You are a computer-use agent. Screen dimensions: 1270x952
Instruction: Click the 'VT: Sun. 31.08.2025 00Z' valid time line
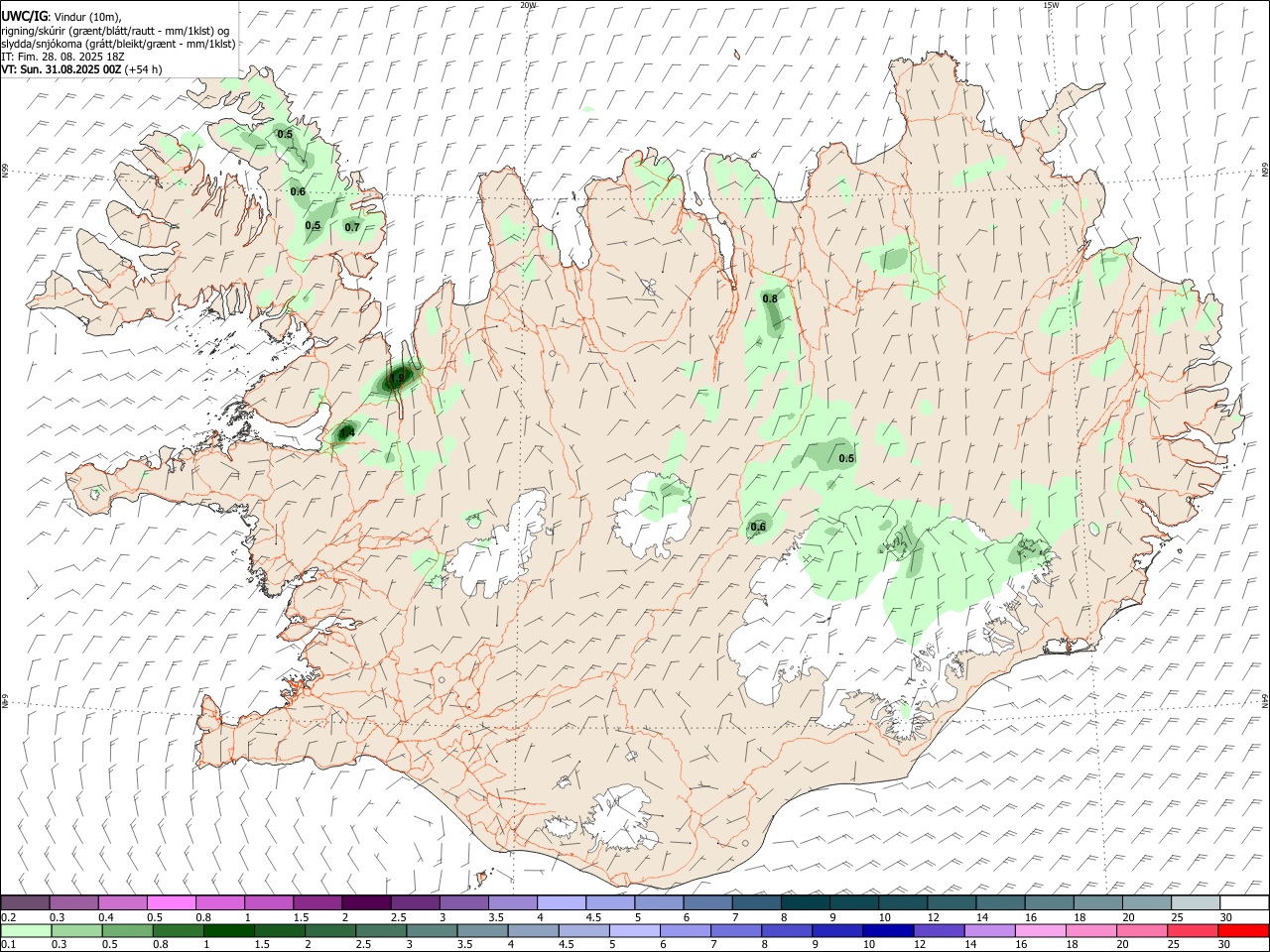click(x=62, y=69)
